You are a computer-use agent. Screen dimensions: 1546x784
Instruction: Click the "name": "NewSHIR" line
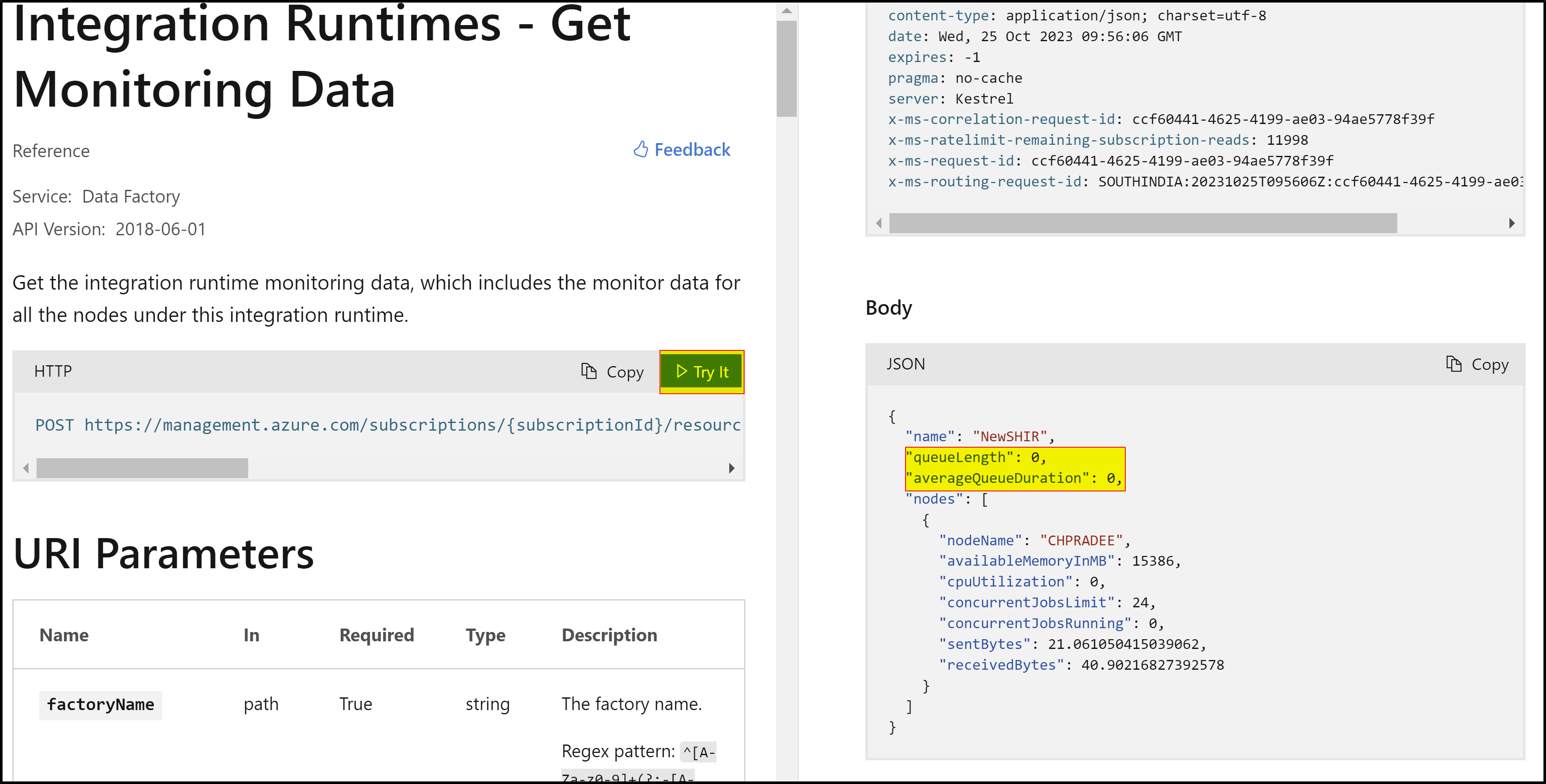click(x=980, y=437)
